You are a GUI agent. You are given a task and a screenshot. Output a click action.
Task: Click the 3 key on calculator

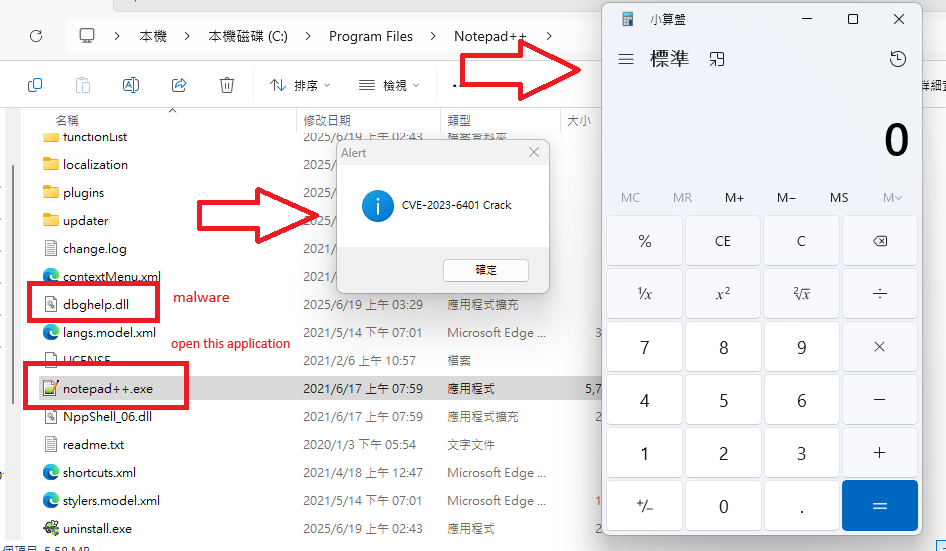tap(801, 453)
